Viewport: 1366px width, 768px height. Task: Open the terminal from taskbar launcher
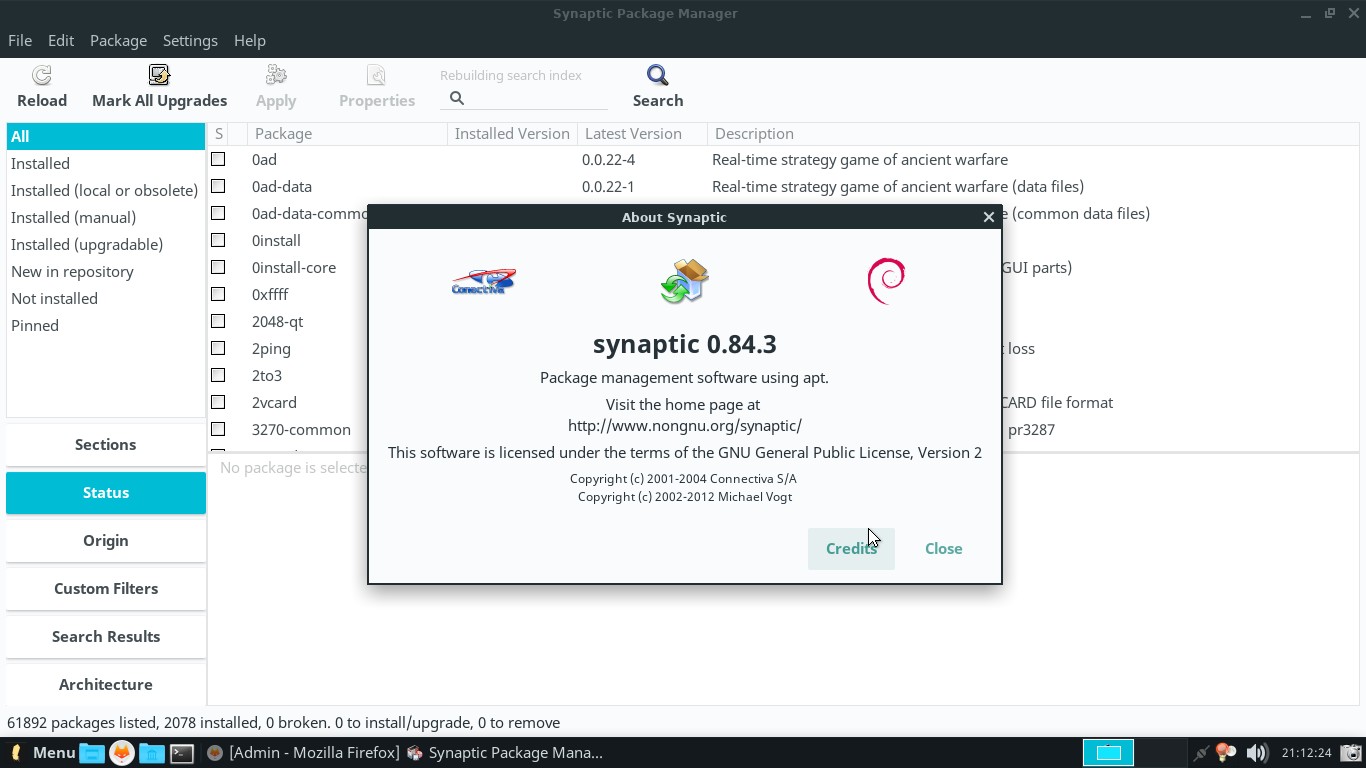coord(181,753)
